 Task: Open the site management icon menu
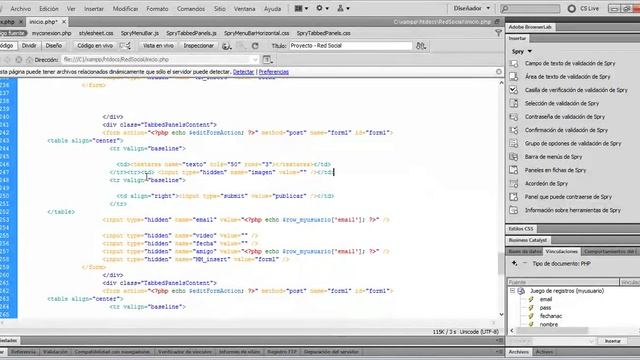pyautogui.click(x=343, y=8)
